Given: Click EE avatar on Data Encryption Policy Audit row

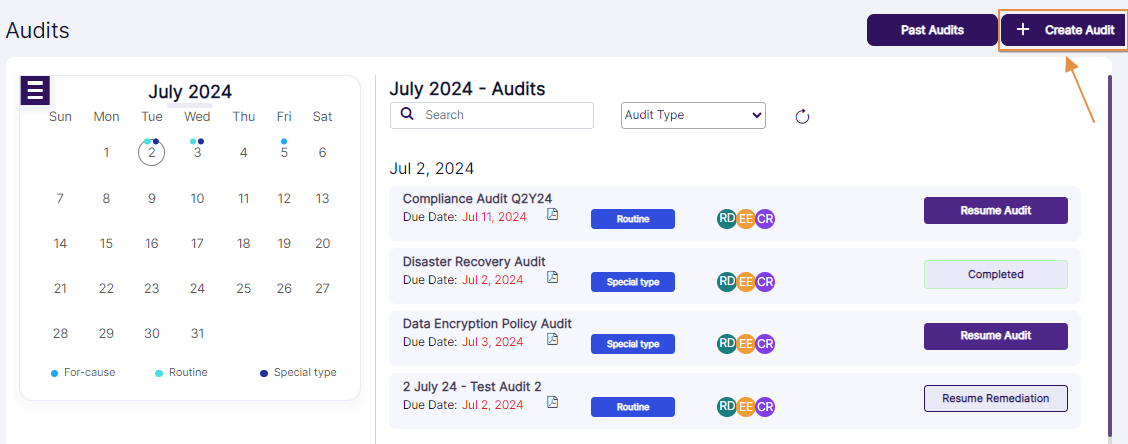Looking at the screenshot, I should [x=746, y=344].
